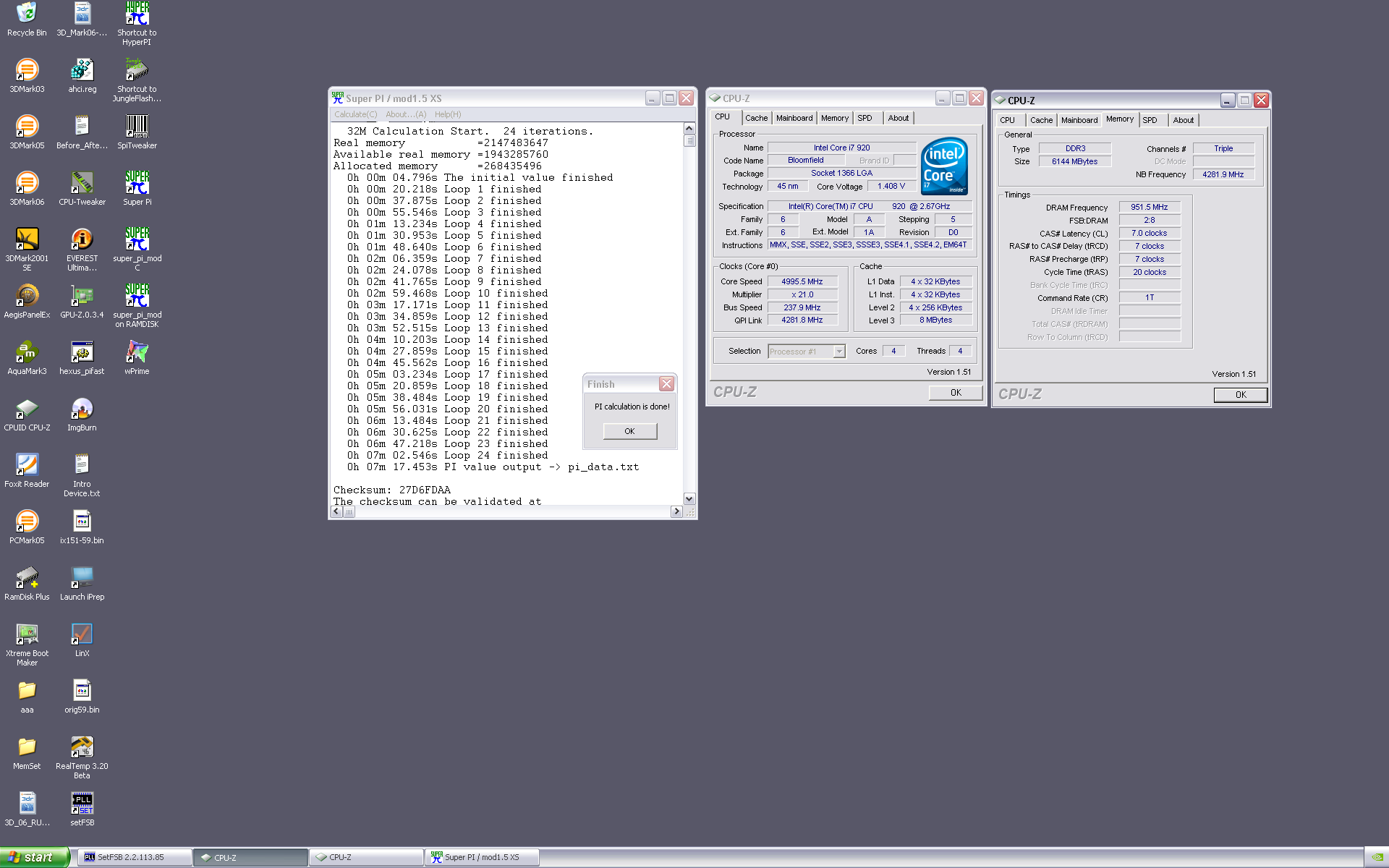Switch to Memory tab in left CPU-Z

click(835, 118)
